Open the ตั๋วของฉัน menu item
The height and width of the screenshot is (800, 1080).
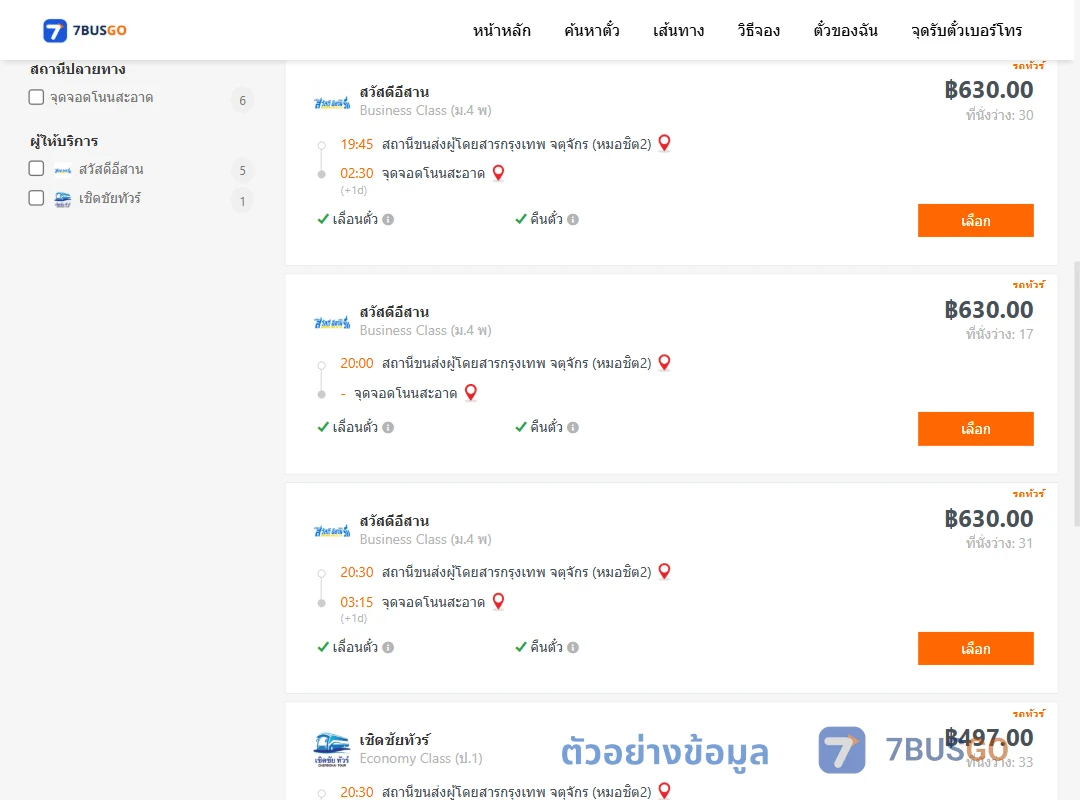(845, 30)
